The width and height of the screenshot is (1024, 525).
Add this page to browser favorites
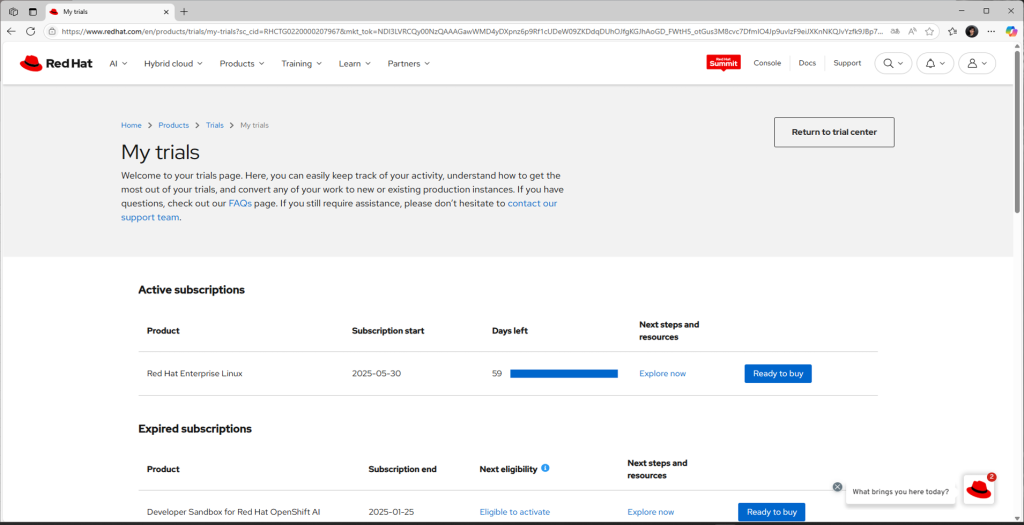click(930, 31)
